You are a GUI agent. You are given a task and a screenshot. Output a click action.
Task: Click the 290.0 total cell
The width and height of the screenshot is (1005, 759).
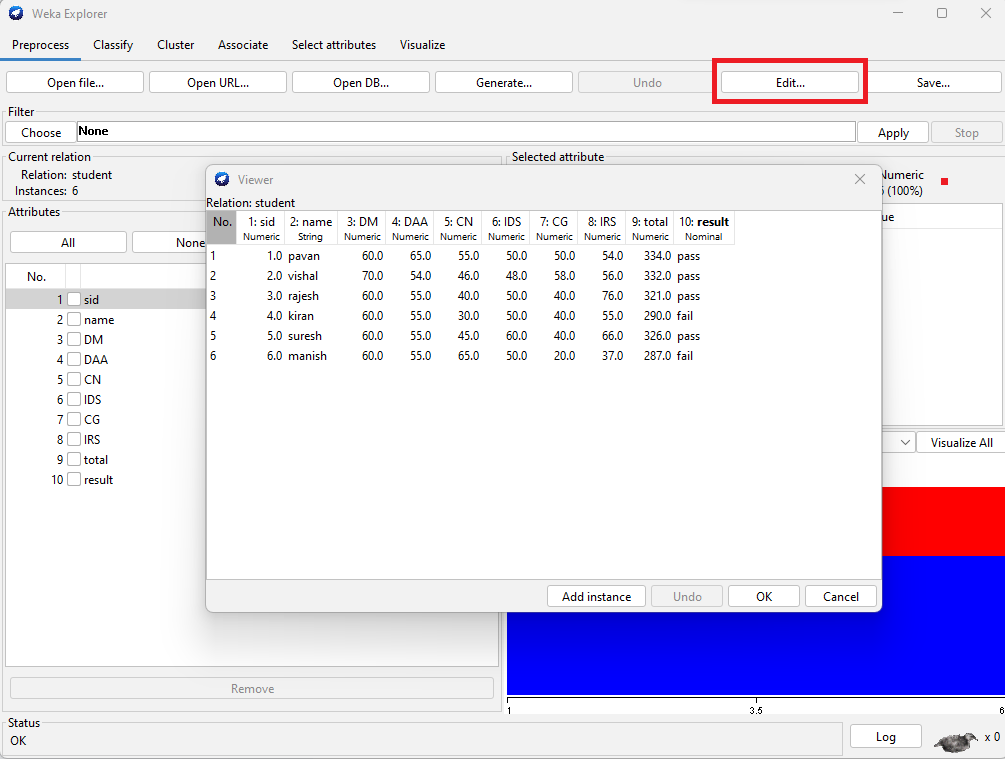point(650,315)
